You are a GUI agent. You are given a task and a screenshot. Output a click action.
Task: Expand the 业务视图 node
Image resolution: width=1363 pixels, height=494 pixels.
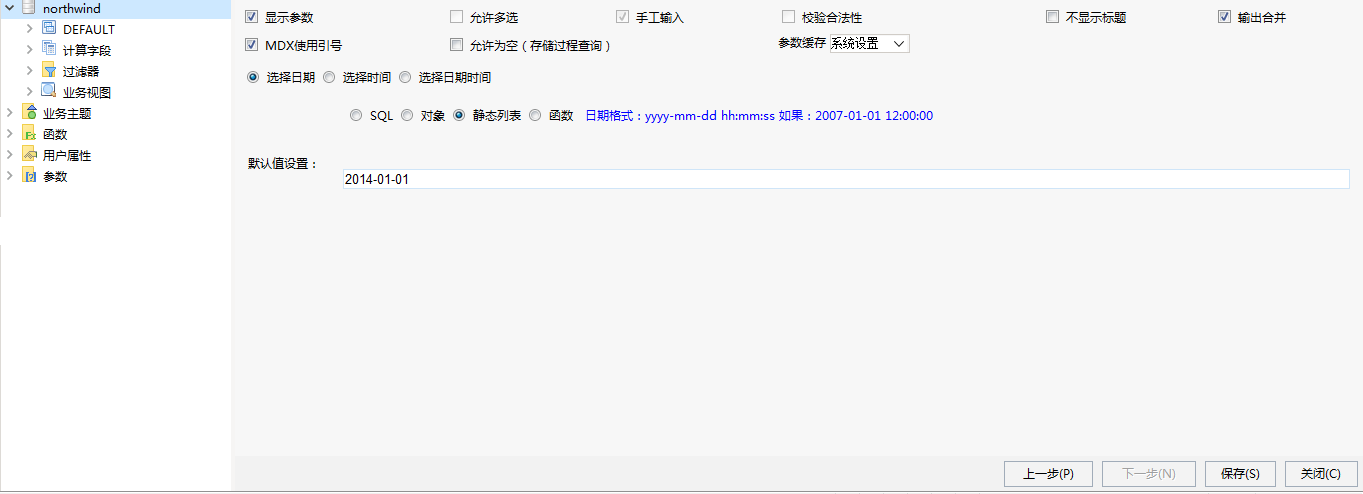tap(30, 92)
